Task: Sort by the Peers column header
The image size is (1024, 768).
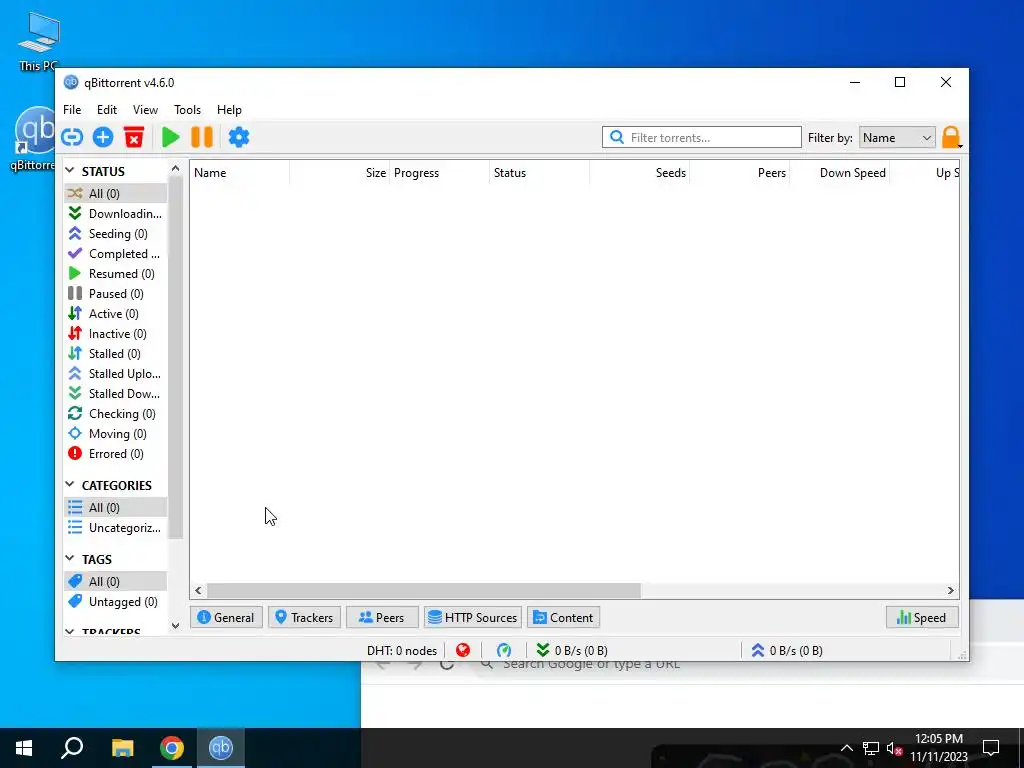Action: click(739, 173)
